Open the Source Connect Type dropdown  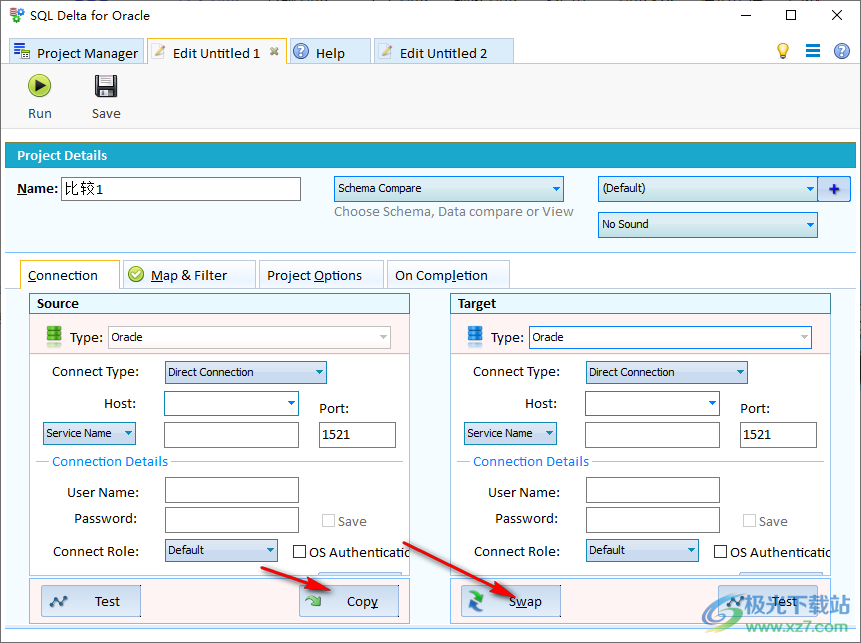[x=245, y=372]
